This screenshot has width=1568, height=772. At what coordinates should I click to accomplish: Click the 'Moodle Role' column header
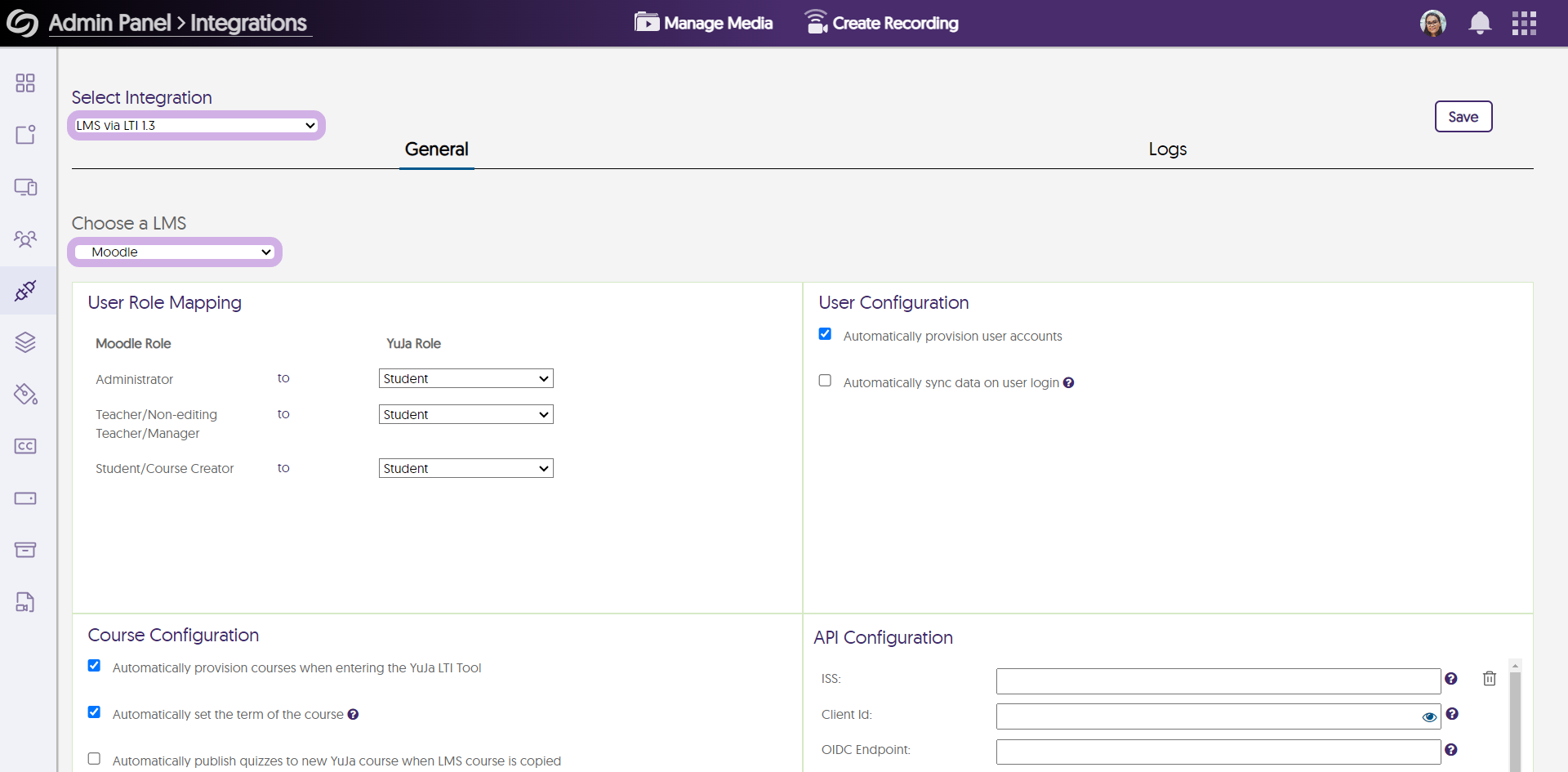(133, 344)
